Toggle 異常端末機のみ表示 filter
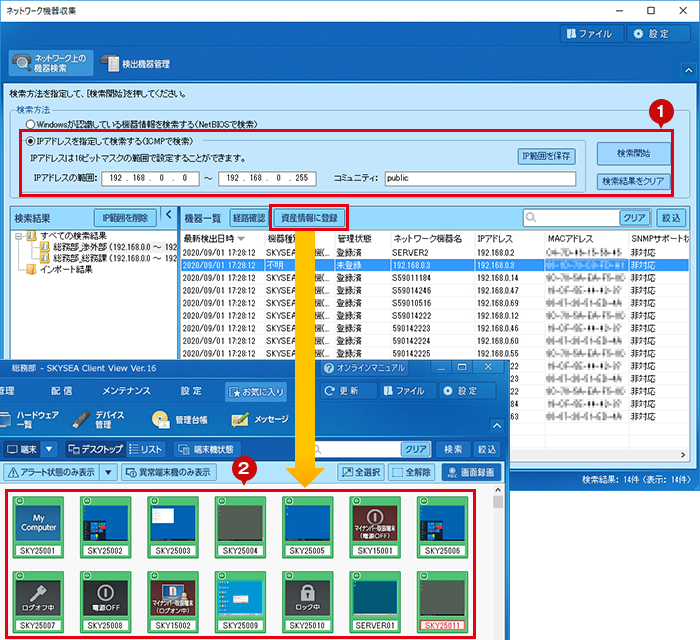 tap(169, 472)
